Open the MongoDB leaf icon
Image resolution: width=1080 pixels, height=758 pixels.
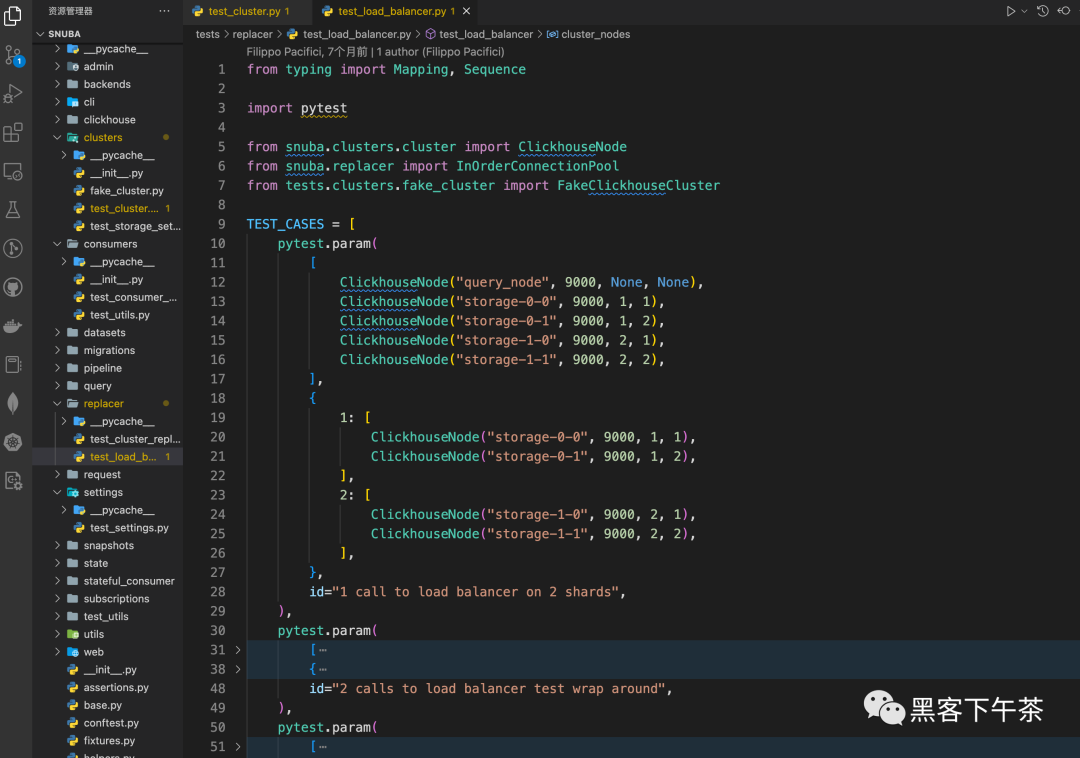(x=13, y=403)
